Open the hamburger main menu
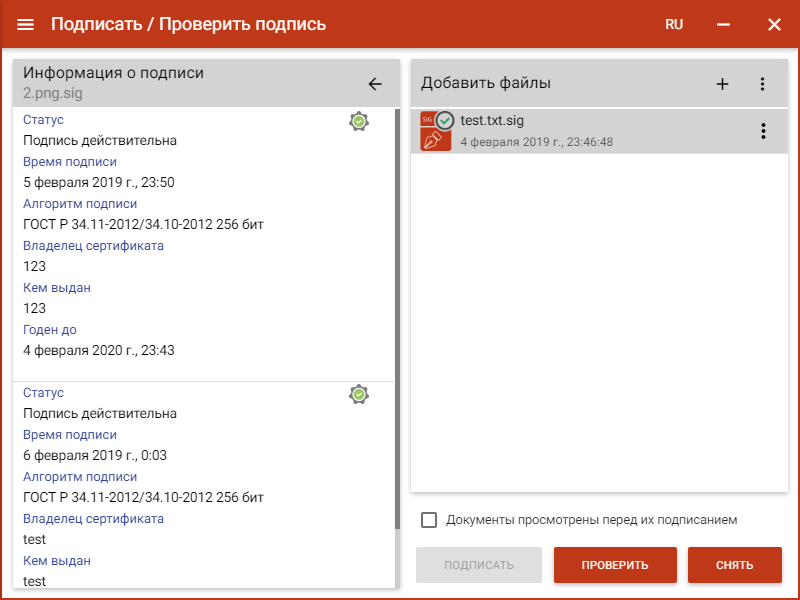 (26, 24)
